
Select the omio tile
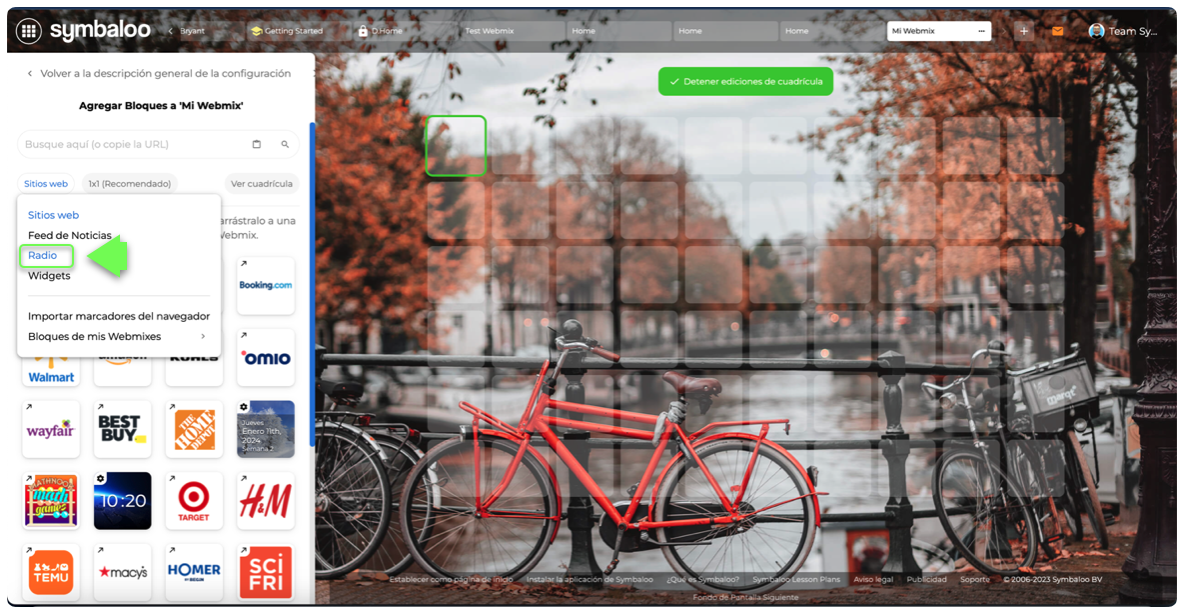coord(265,357)
